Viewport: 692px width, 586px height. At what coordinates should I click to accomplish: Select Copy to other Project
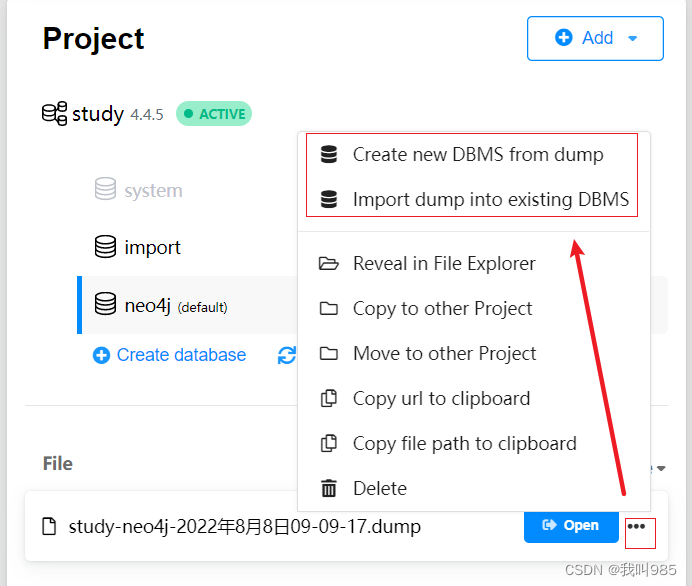click(x=442, y=308)
